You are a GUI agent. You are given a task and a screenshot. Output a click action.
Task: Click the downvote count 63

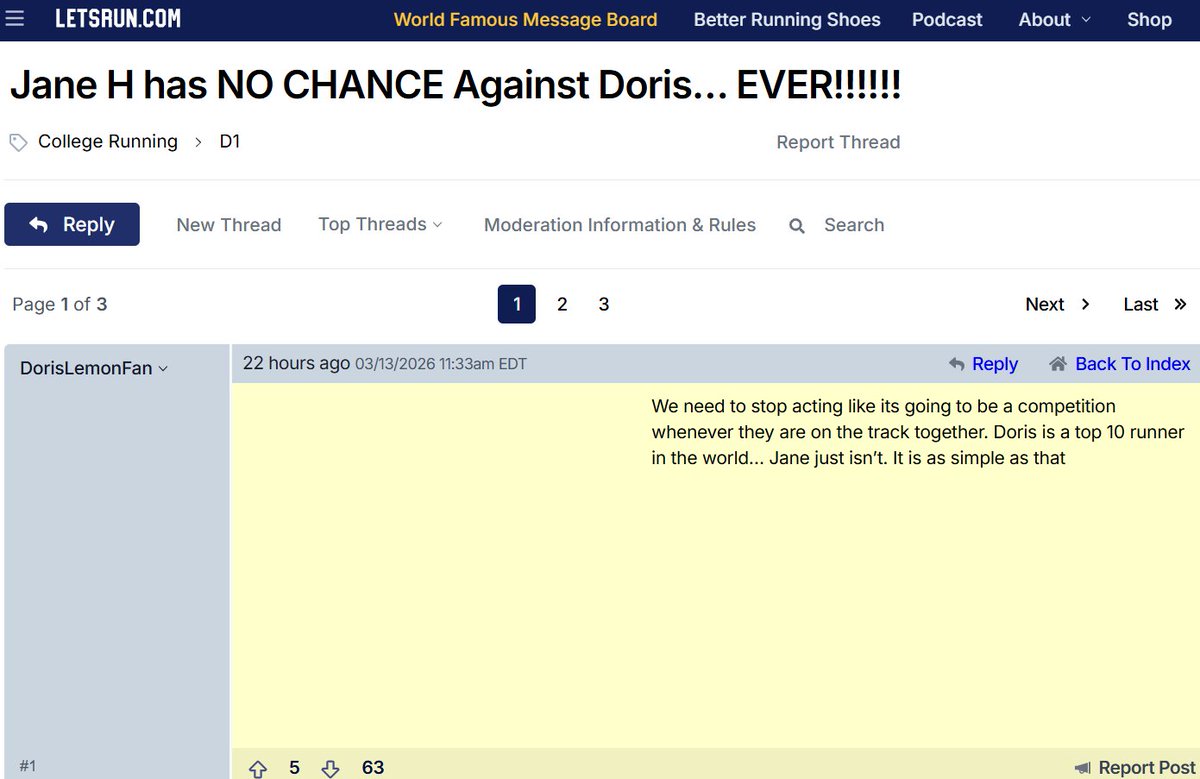click(x=373, y=768)
